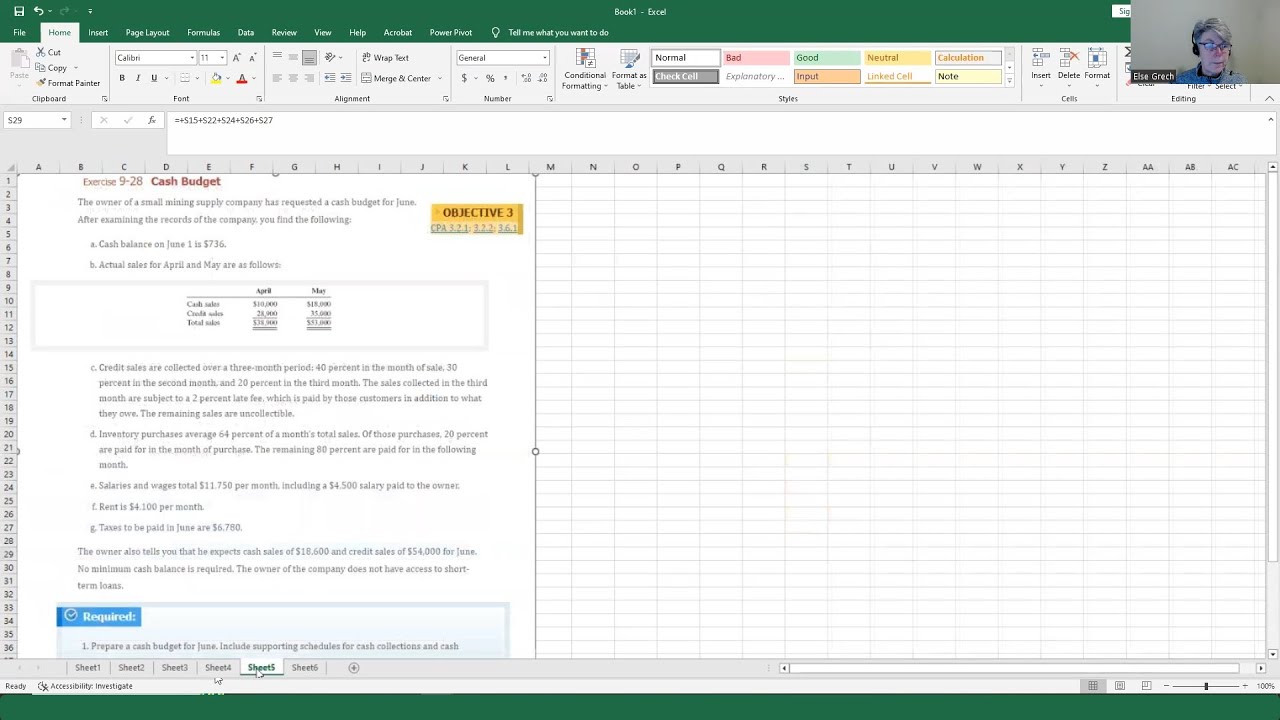The image size is (1280, 720).
Task: Align text to the right
Action: click(x=309, y=78)
